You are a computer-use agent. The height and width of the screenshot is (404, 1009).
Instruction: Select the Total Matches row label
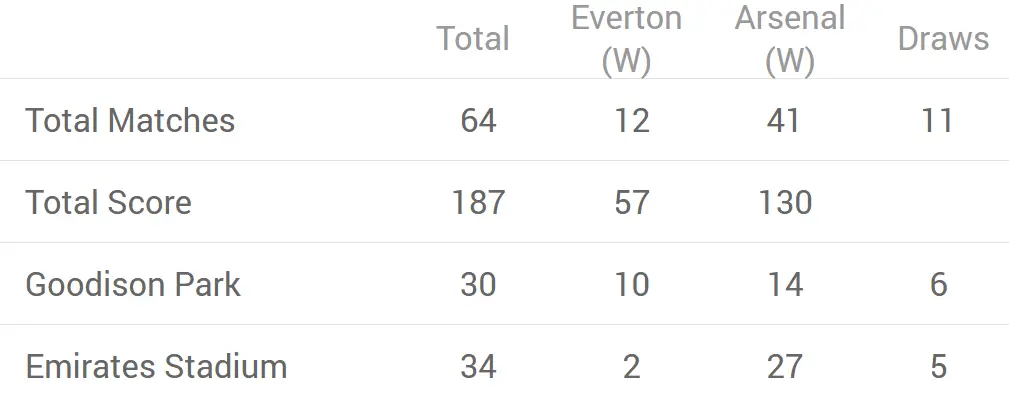click(130, 121)
